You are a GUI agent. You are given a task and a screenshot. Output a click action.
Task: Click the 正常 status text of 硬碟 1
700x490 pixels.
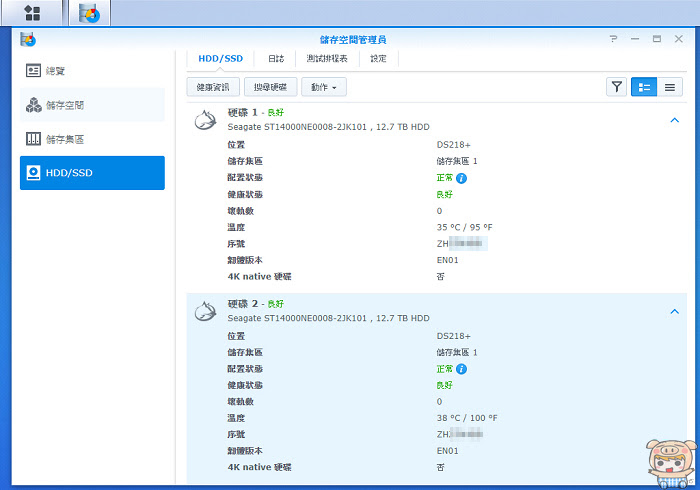[444, 178]
